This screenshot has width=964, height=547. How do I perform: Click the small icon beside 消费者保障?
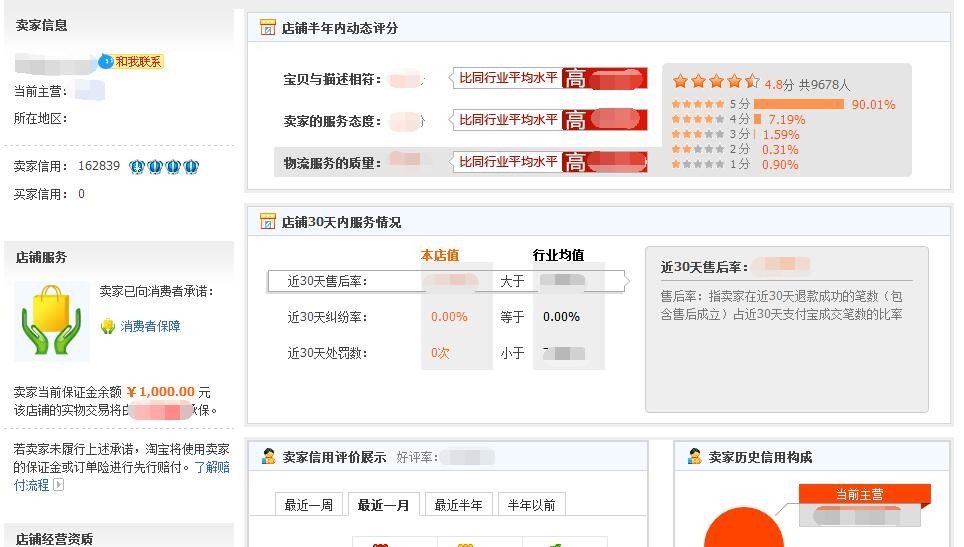108,326
